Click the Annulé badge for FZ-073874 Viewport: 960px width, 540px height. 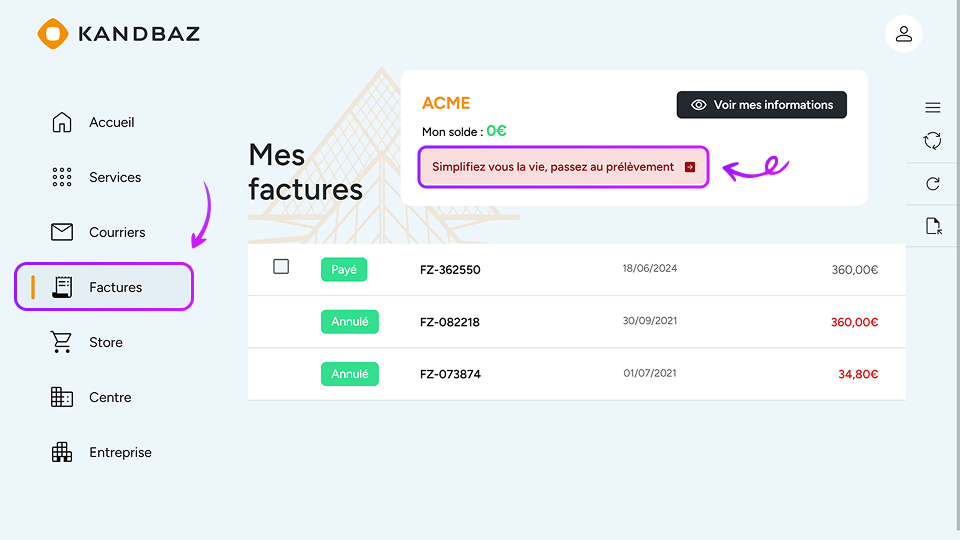click(x=349, y=374)
